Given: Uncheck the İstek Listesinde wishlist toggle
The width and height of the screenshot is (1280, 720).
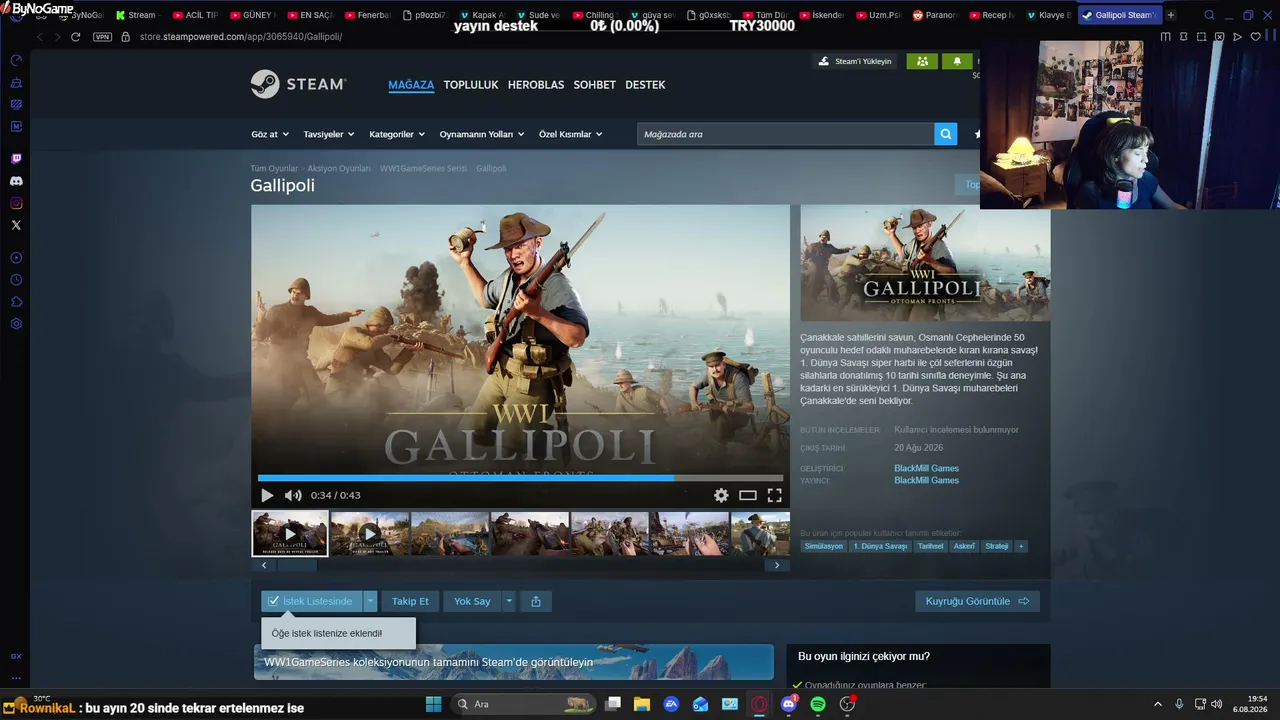Looking at the screenshot, I should point(311,601).
